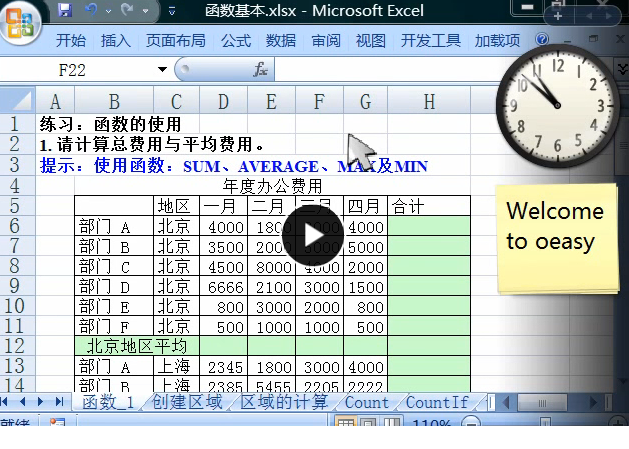
Task: Go to previous sheet tab arrow
Action: click(22, 401)
